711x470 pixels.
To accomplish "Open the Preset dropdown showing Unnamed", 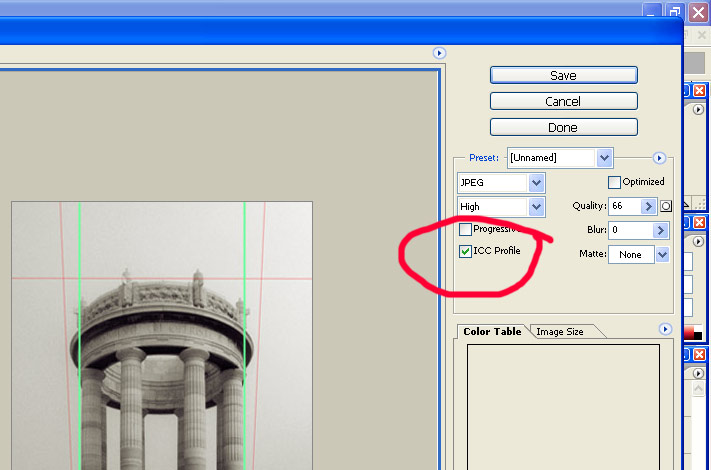I will [604, 158].
